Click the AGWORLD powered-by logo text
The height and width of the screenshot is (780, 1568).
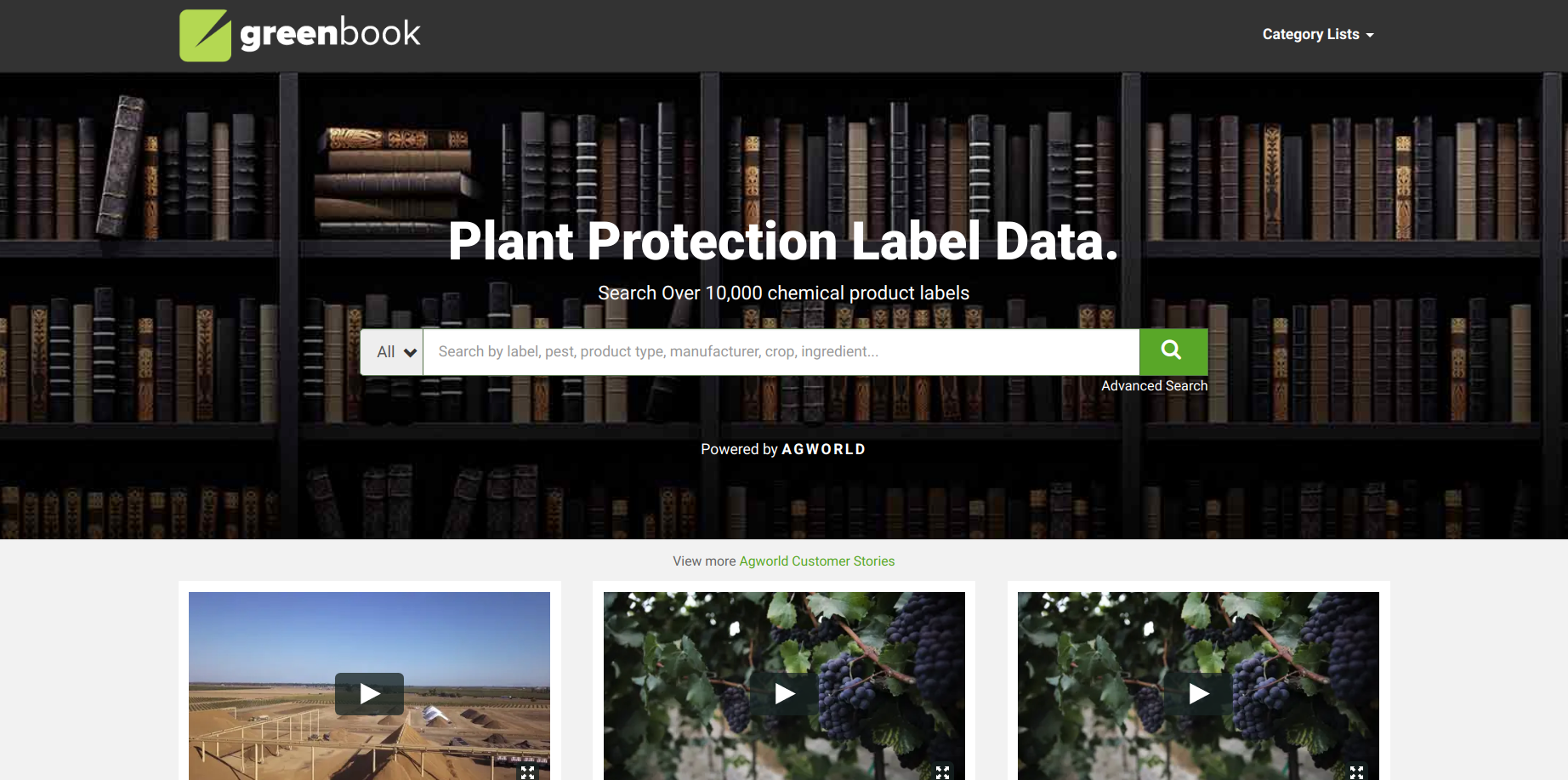tap(823, 449)
